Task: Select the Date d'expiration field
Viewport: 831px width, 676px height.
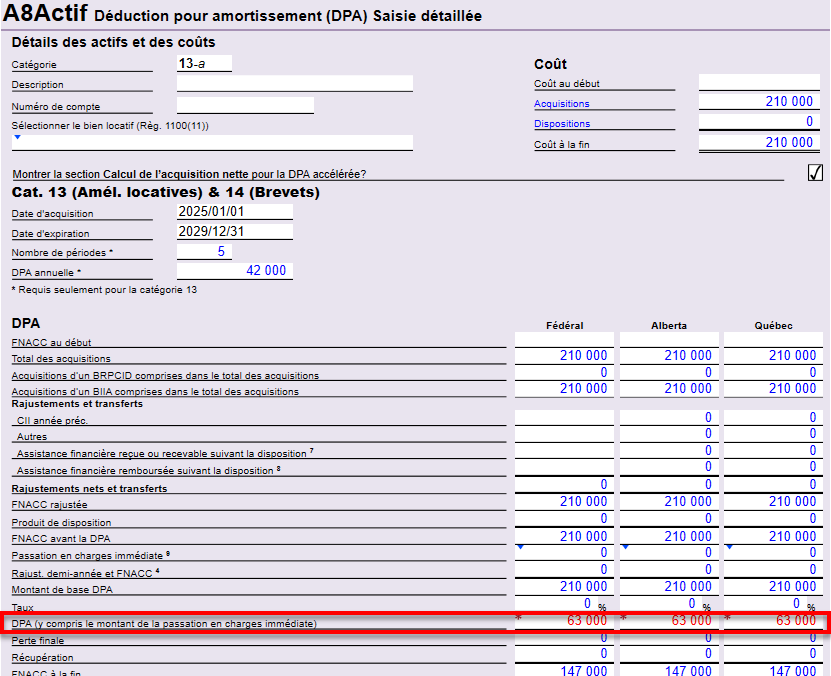Action: [x=234, y=232]
